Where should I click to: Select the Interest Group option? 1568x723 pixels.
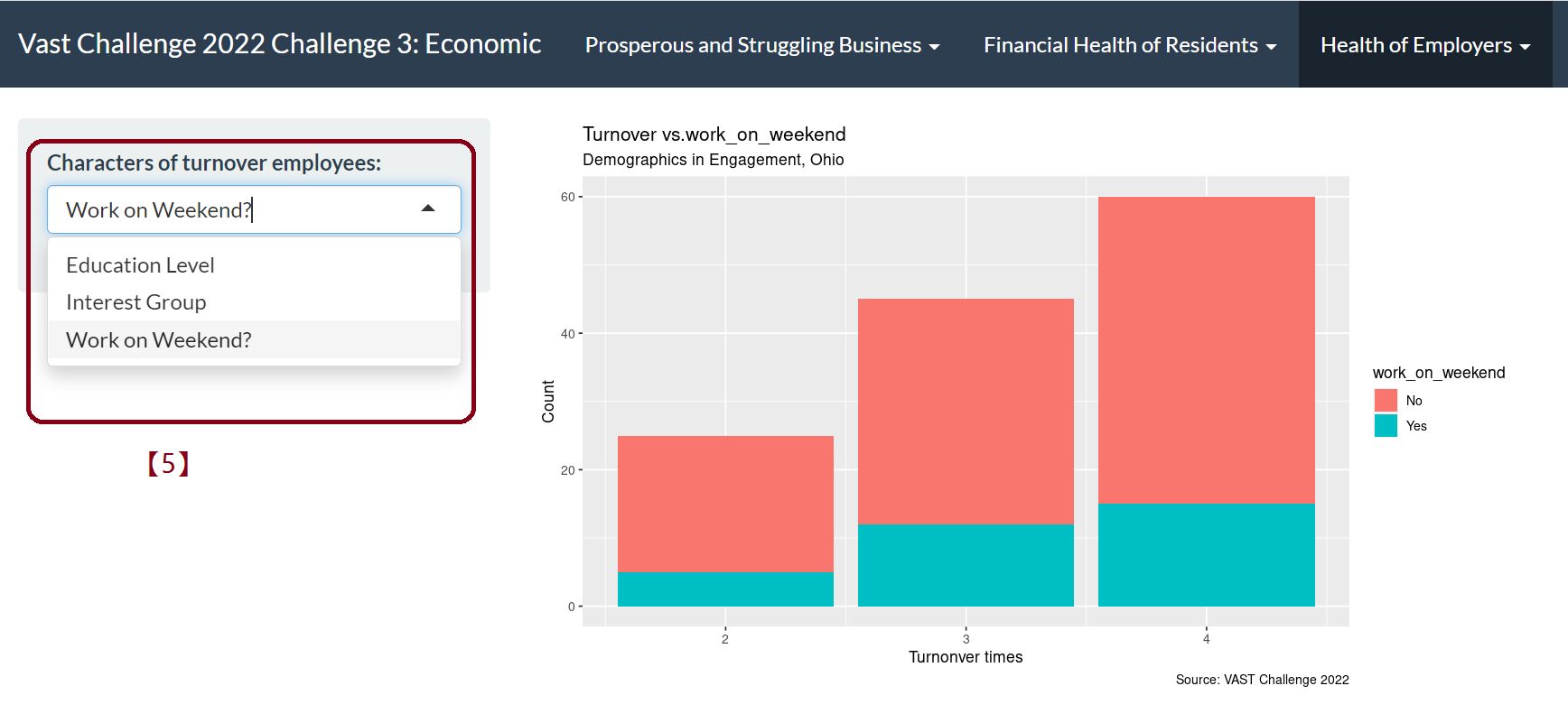point(136,302)
